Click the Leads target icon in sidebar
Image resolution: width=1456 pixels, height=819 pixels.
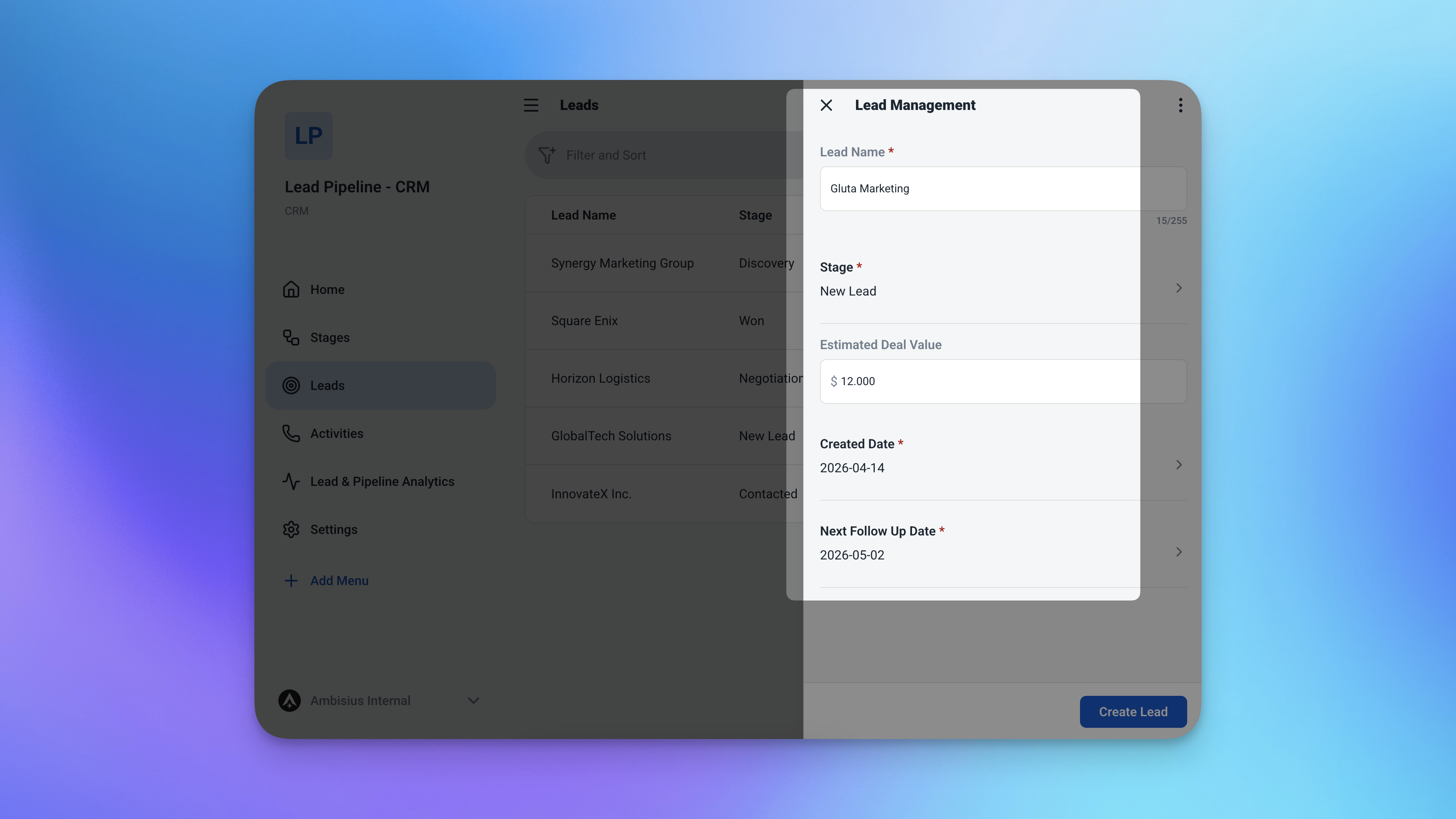(291, 386)
